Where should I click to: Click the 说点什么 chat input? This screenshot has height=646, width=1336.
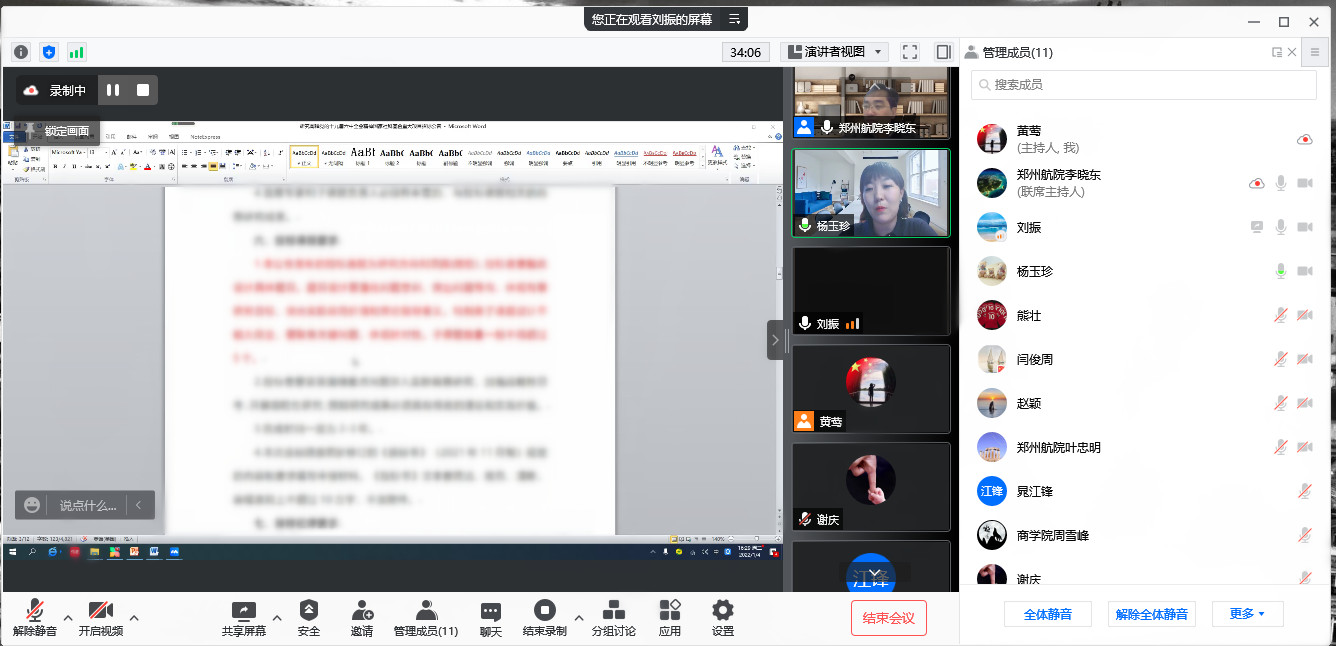pyautogui.click(x=88, y=505)
